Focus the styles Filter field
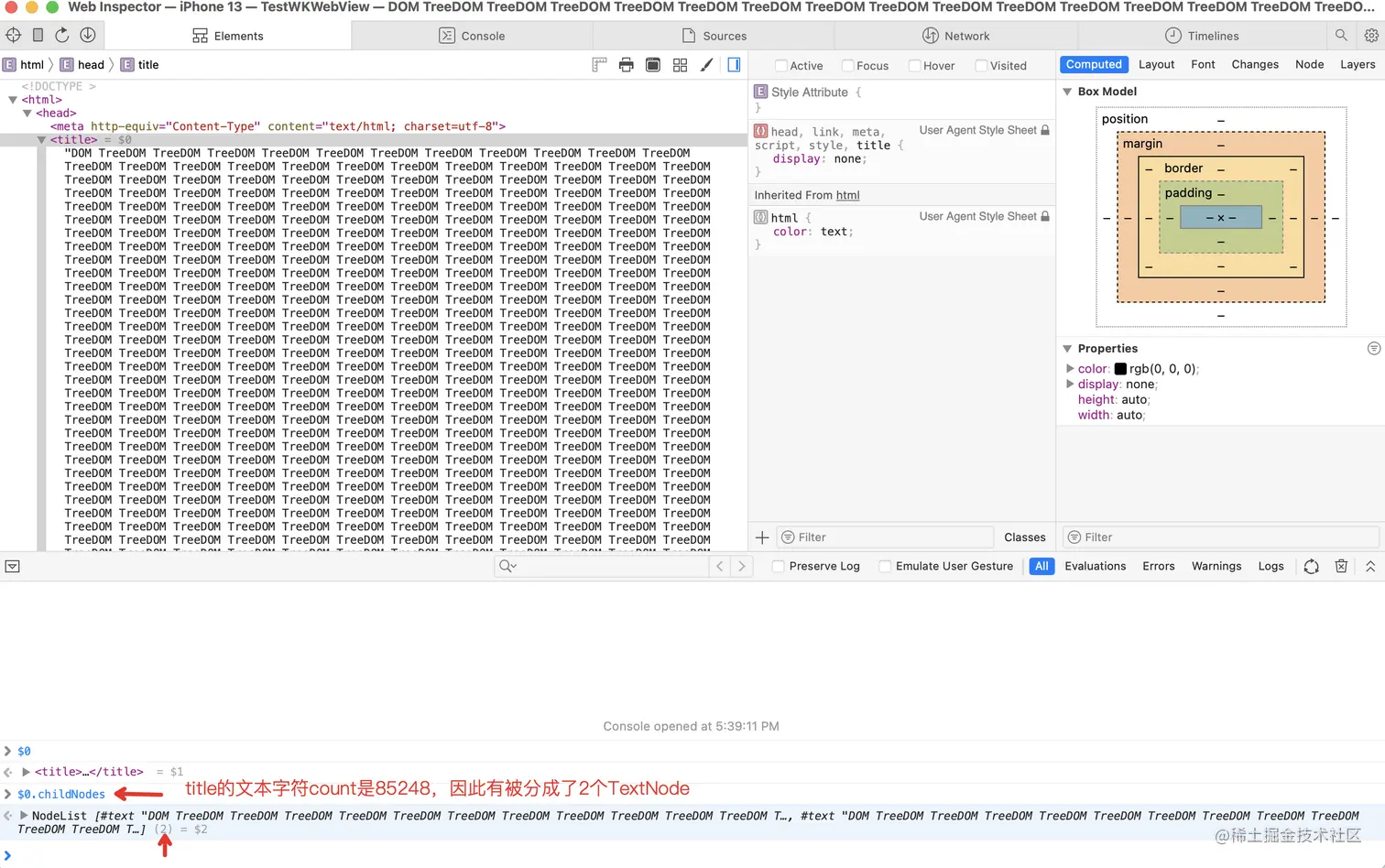This screenshot has width=1385, height=868. pos(885,537)
